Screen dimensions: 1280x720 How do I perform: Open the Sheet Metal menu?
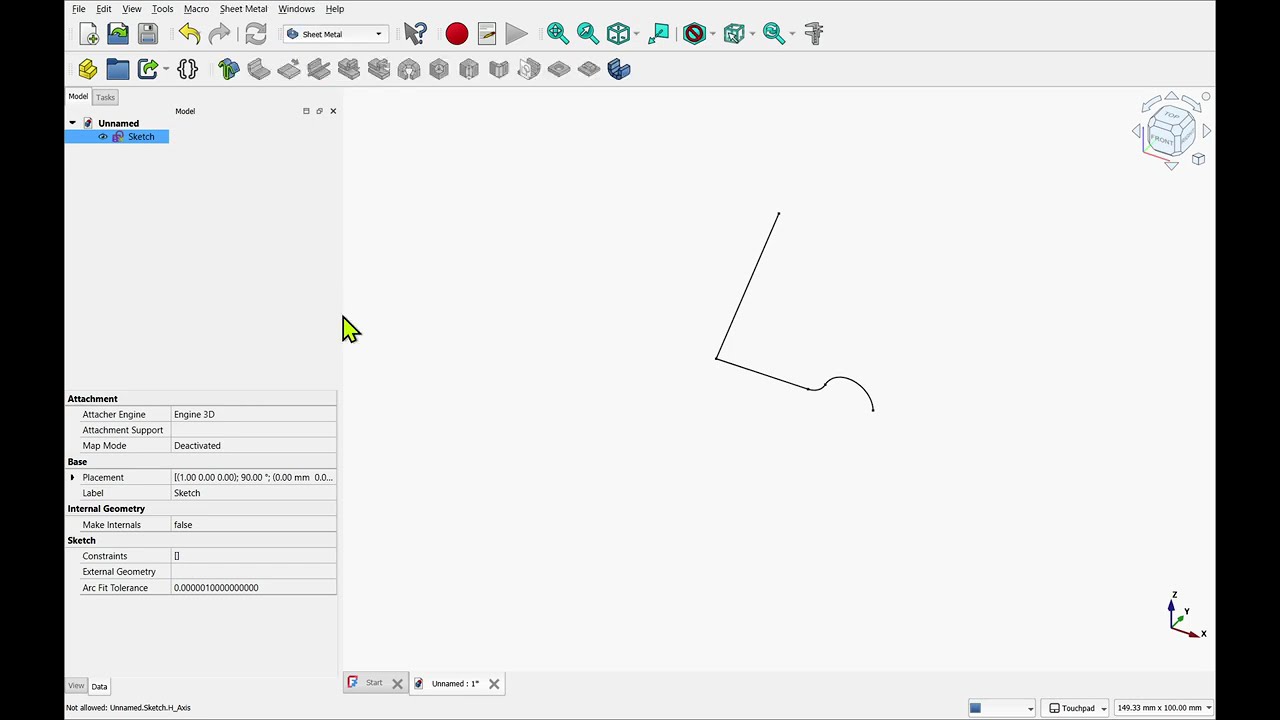point(243,9)
